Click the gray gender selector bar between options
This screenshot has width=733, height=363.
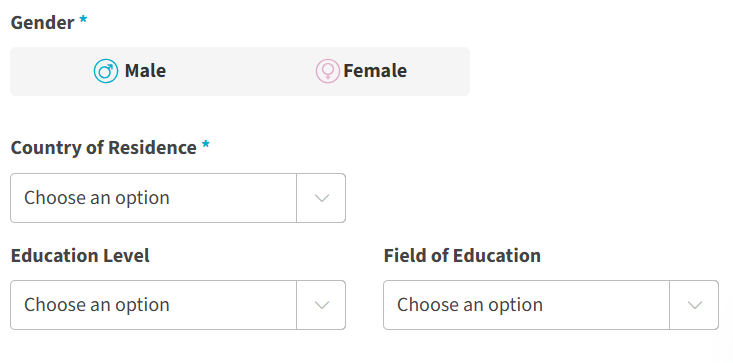click(240, 71)
